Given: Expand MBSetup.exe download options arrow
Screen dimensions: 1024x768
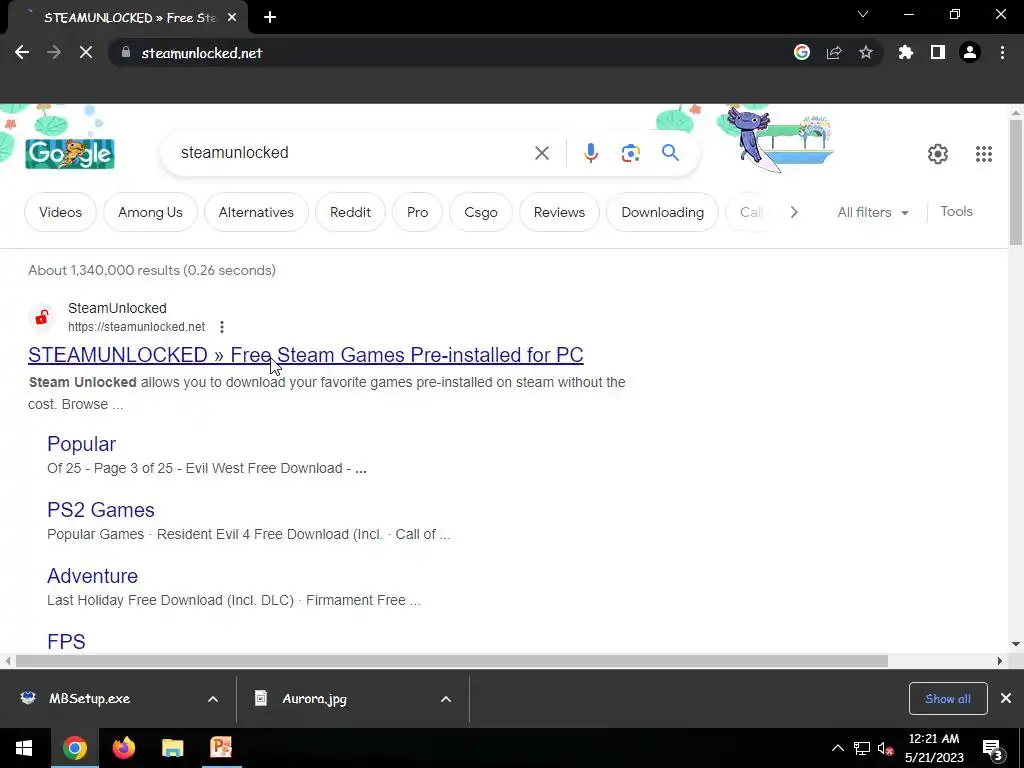Looking at the screenshot, I should (213, 699).
